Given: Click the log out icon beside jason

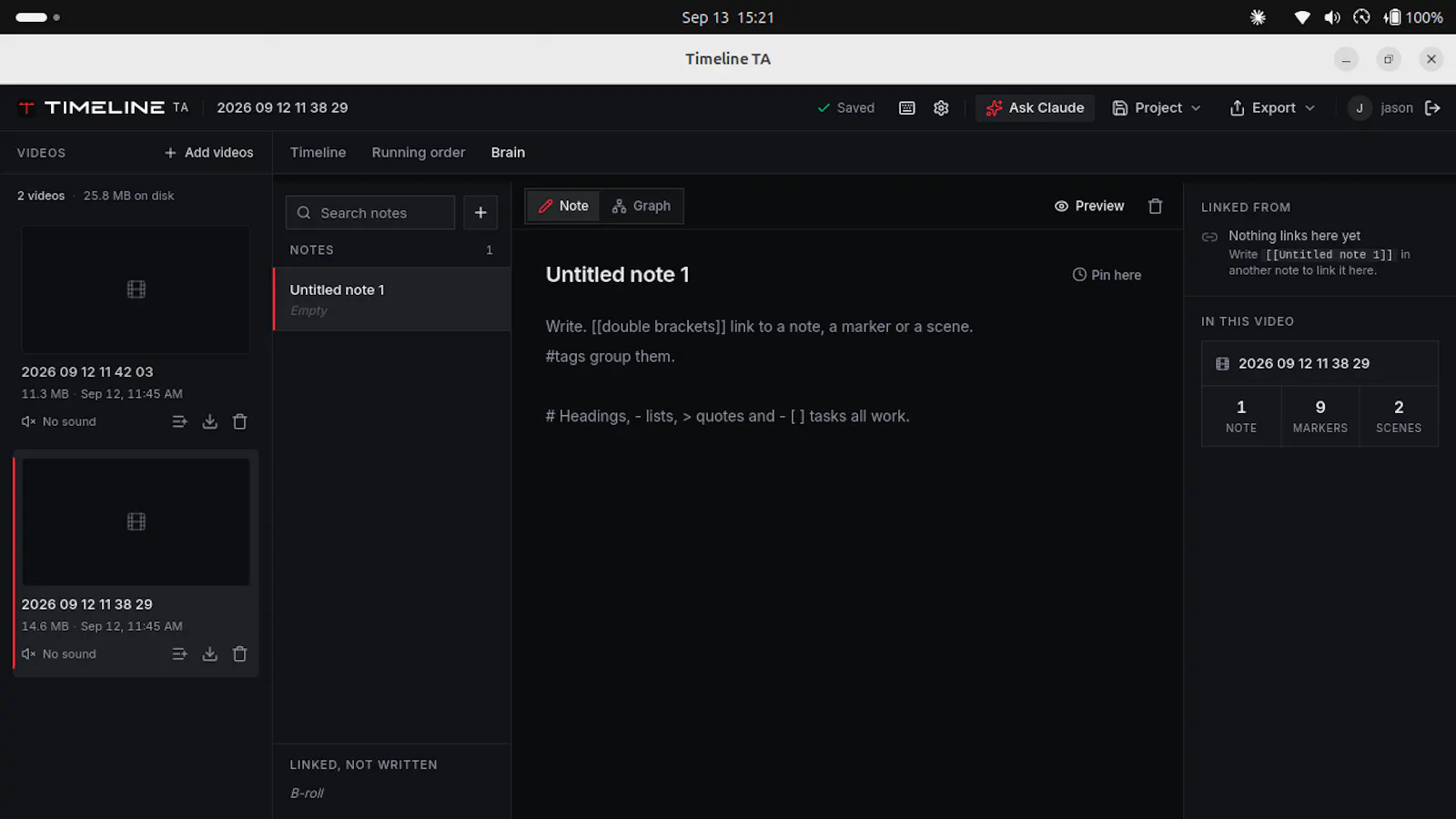Looking at the screenshot, I should [1432, 107].
